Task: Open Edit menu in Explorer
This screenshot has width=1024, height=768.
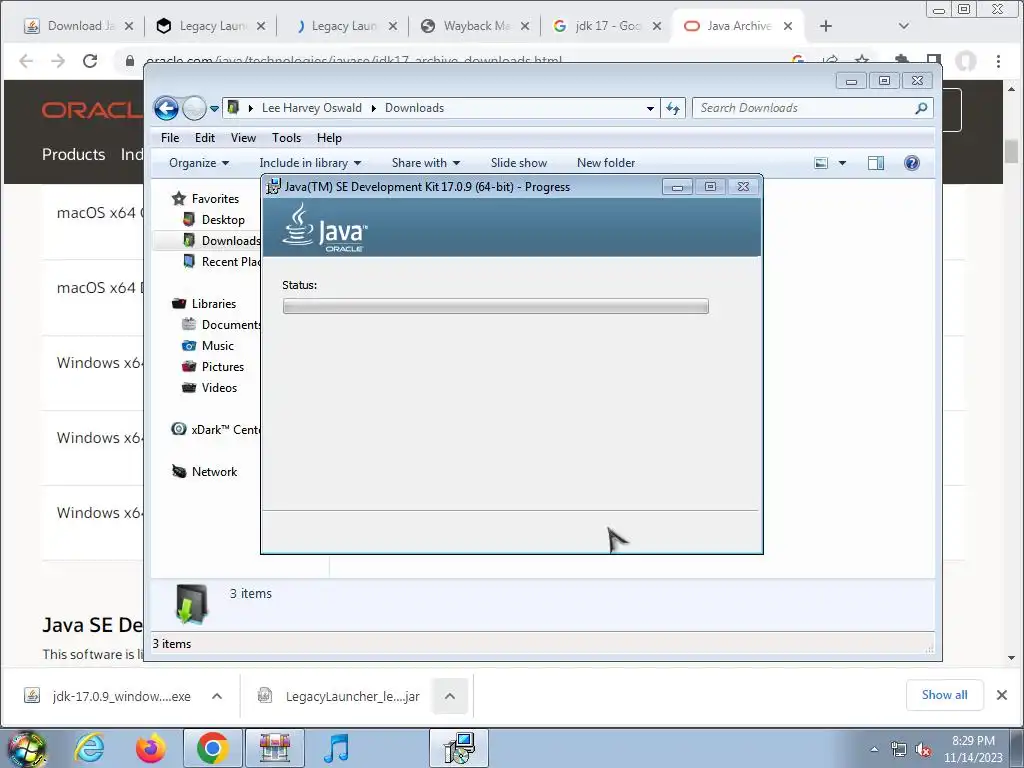Action: [204, 138]
